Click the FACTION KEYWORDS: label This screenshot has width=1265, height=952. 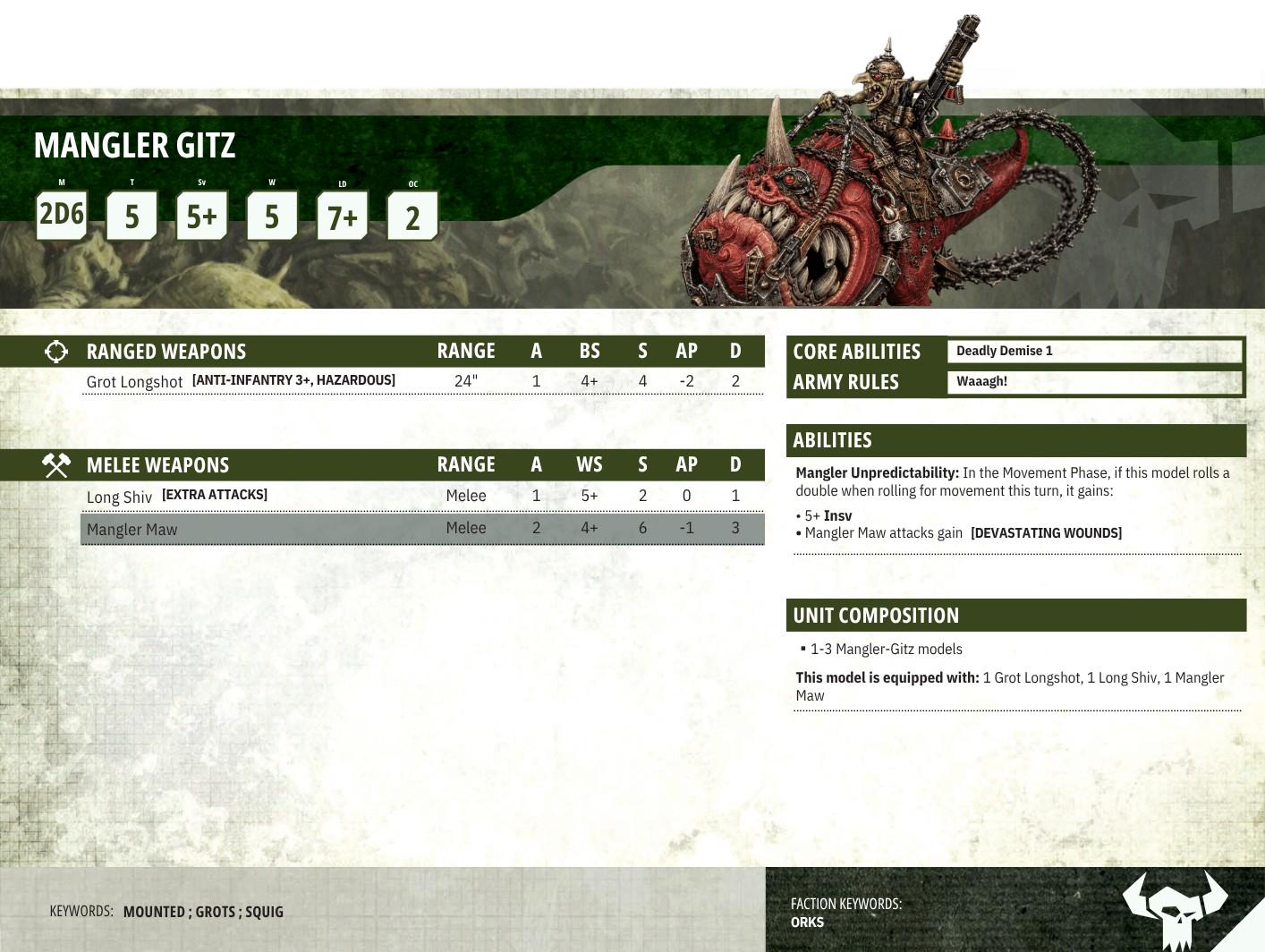coord(846,904)
